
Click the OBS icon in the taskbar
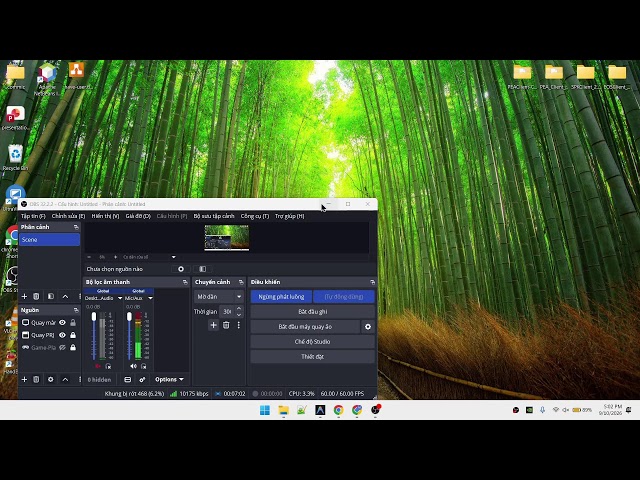(376, 409)
